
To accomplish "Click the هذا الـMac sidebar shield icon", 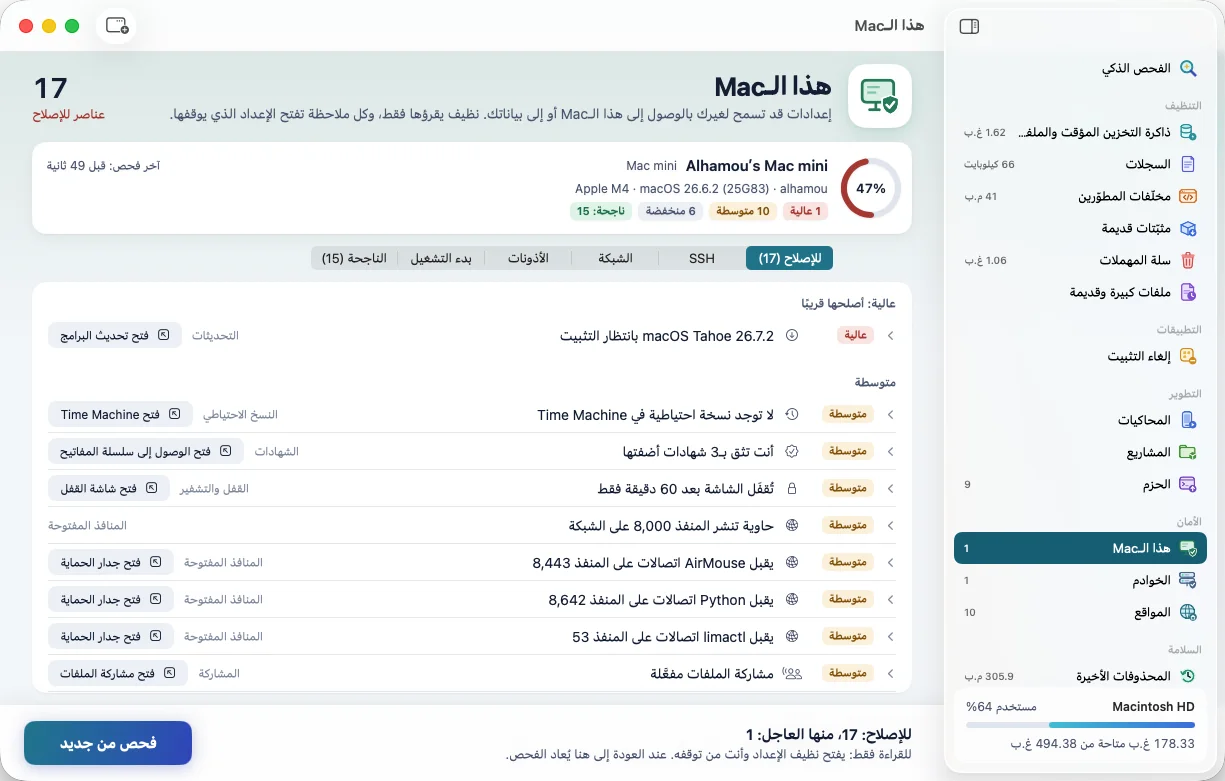I will pos(1188,548).
